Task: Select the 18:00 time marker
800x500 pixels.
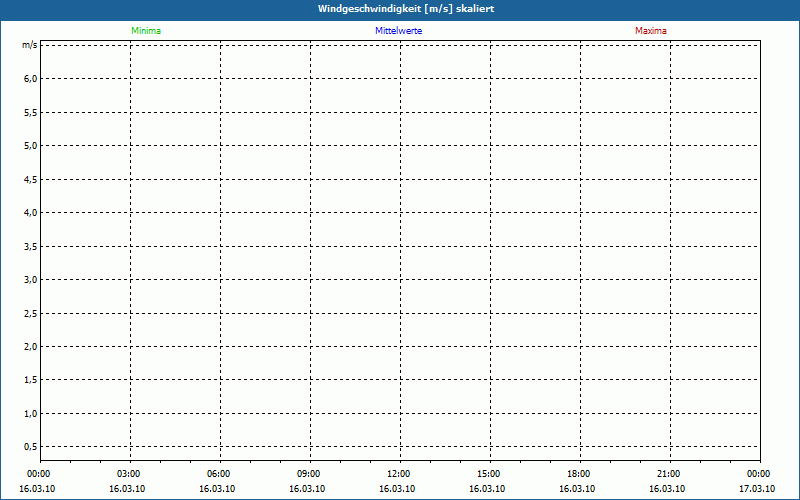Action: click(x=579, y=474)
